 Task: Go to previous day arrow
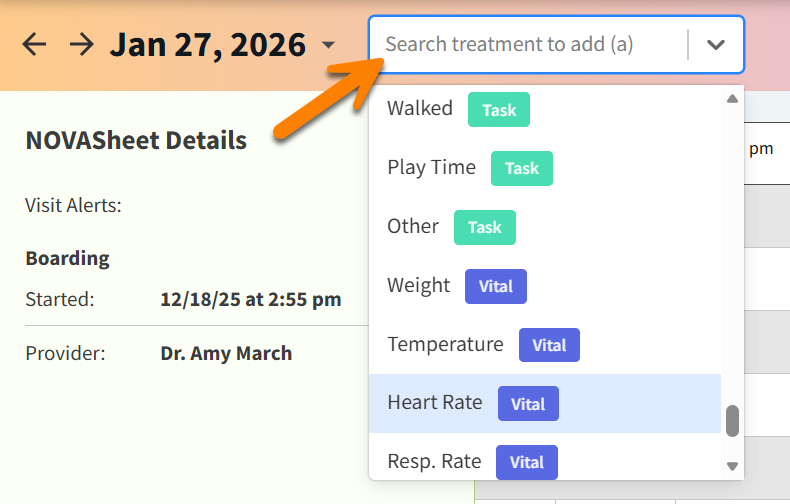pyautogui.click(x=35, y=45)
